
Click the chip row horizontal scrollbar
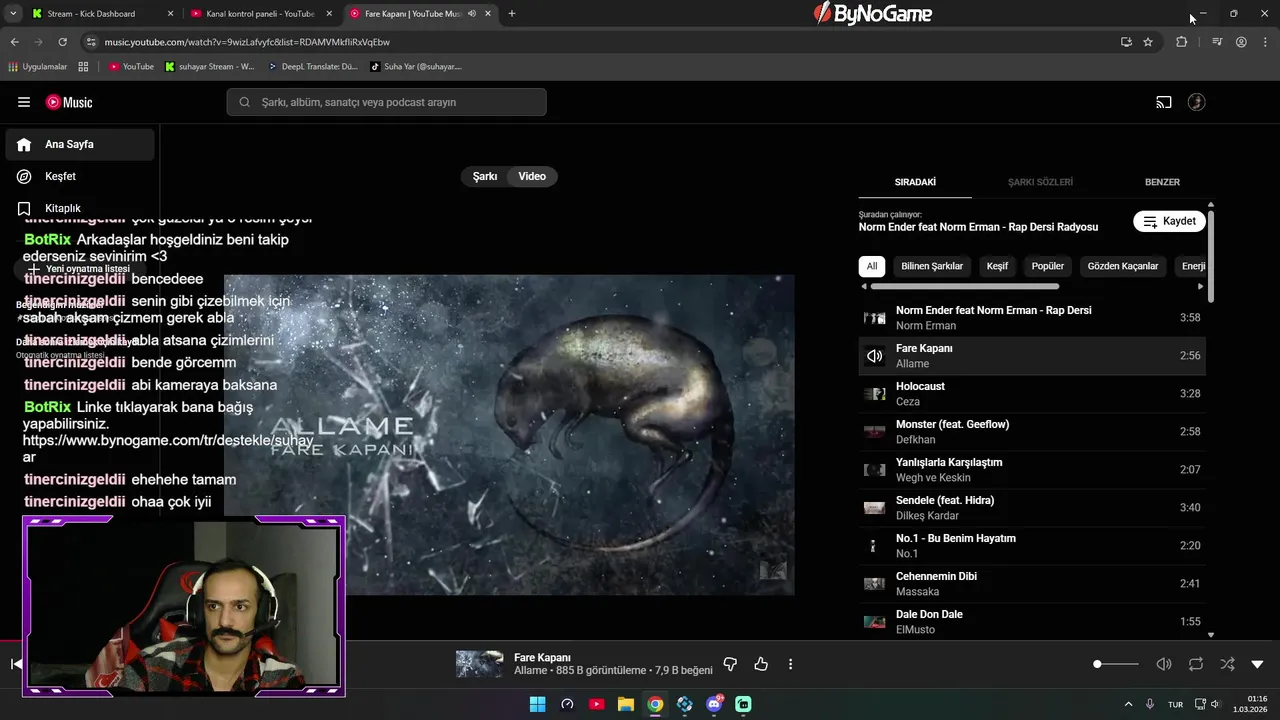[x=965, y=286]
